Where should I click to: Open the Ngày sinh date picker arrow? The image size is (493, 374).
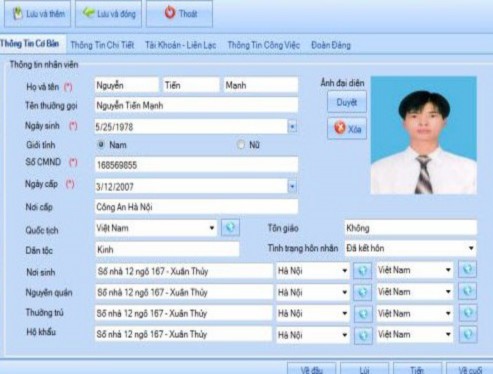tap(292, 127)
